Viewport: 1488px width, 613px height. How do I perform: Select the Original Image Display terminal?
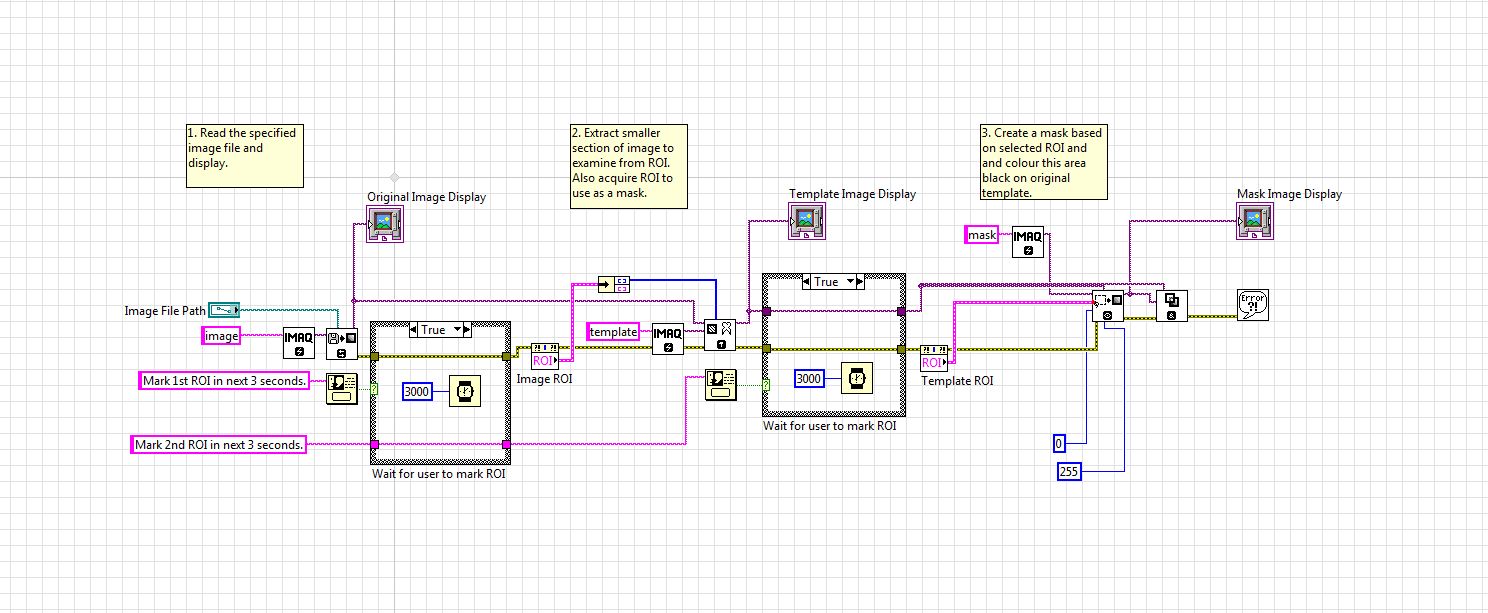pyautogui.click(x=384, y=224)
